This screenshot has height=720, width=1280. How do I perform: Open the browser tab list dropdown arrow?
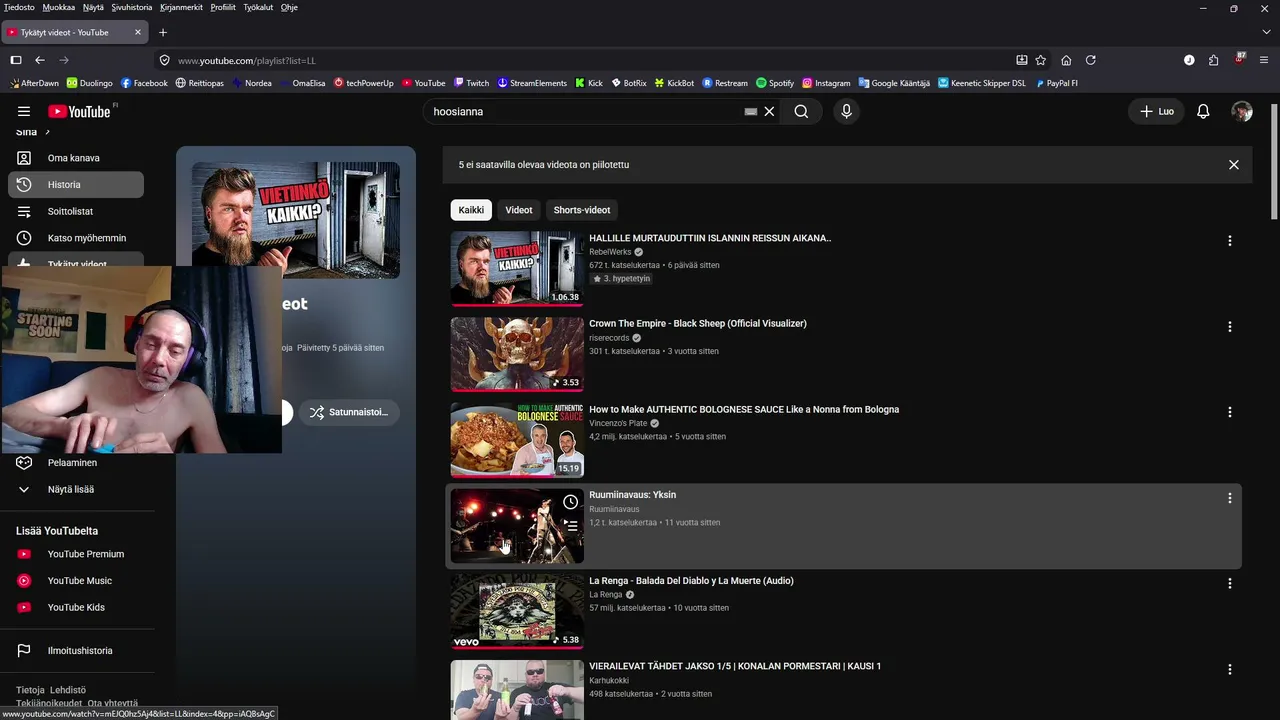(x=1266, y=32)
